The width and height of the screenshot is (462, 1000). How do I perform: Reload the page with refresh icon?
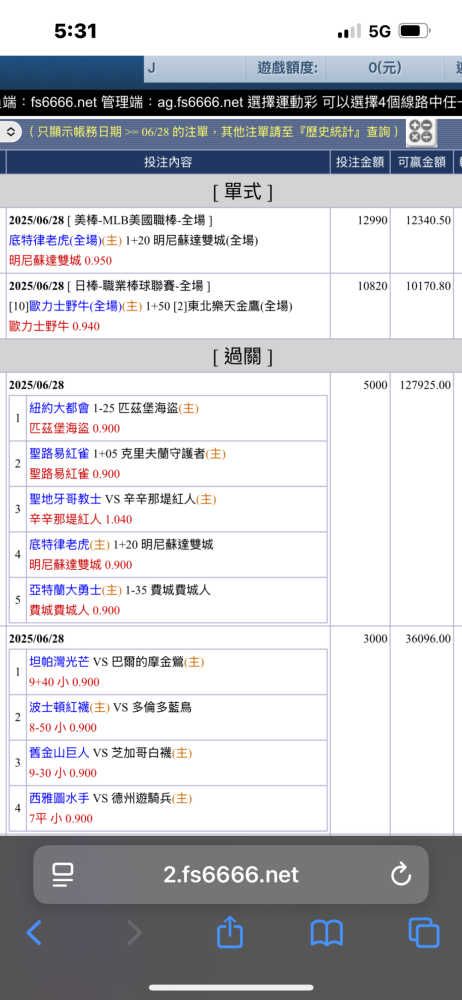[x=401, y=874]
